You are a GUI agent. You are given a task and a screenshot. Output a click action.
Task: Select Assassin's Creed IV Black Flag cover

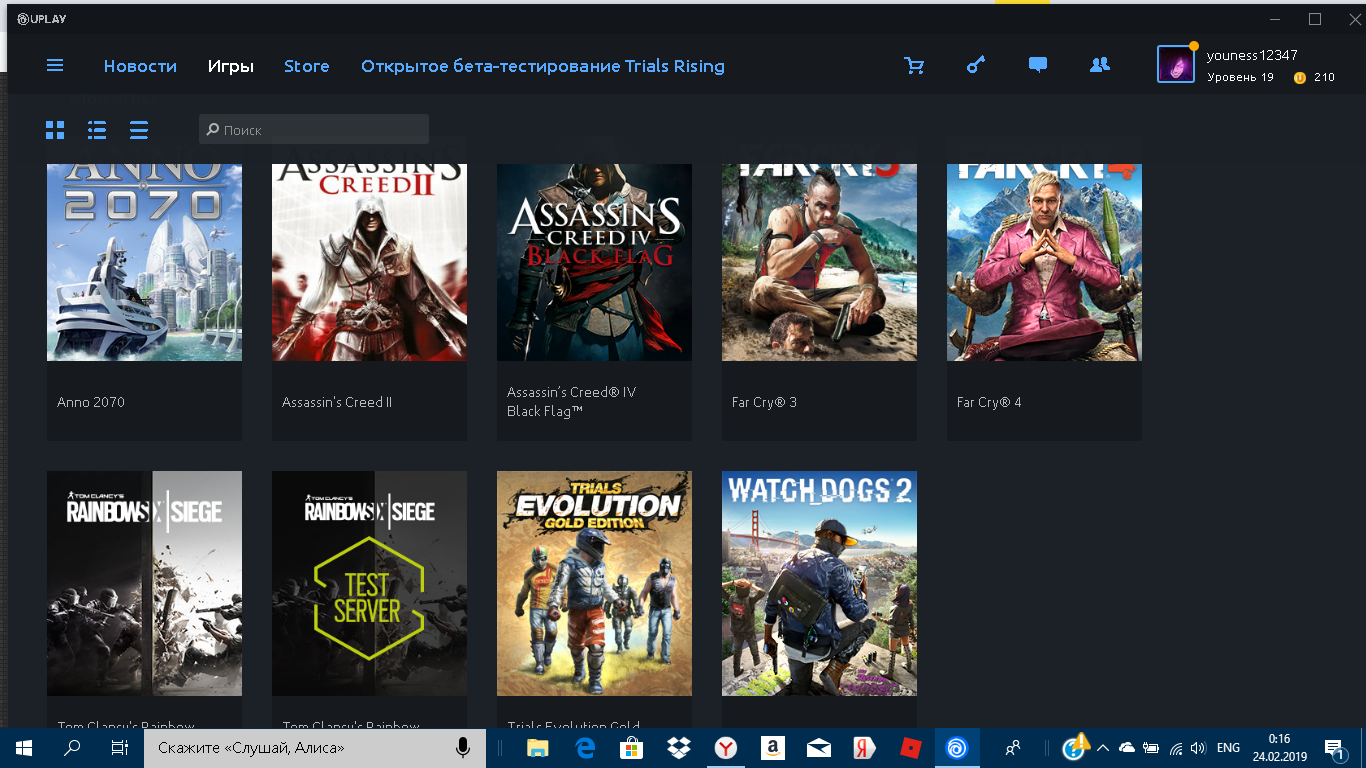click(594, 262)
